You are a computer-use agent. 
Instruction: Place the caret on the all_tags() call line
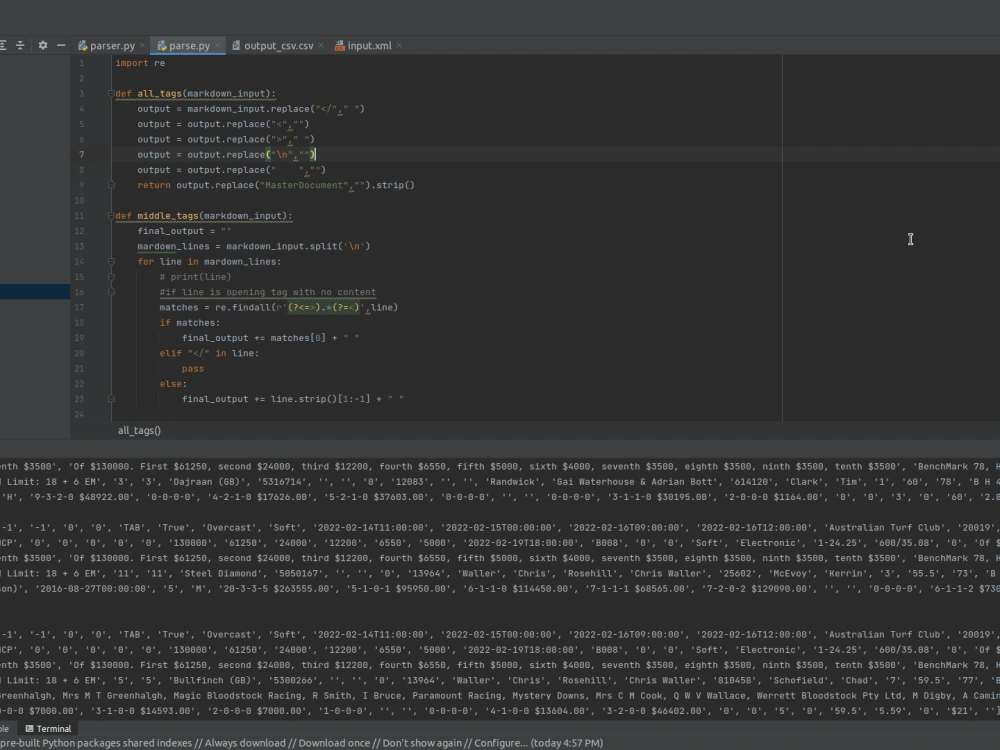(x=137, y=430)
